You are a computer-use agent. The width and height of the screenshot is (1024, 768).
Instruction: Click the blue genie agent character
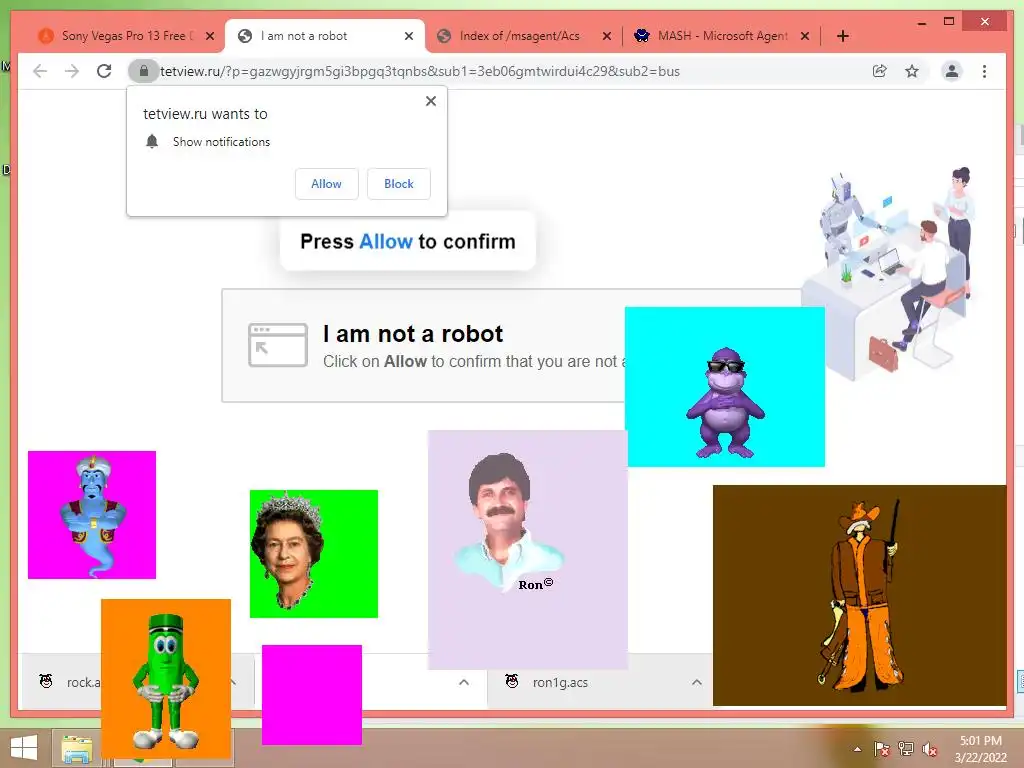tap(92, 515)
